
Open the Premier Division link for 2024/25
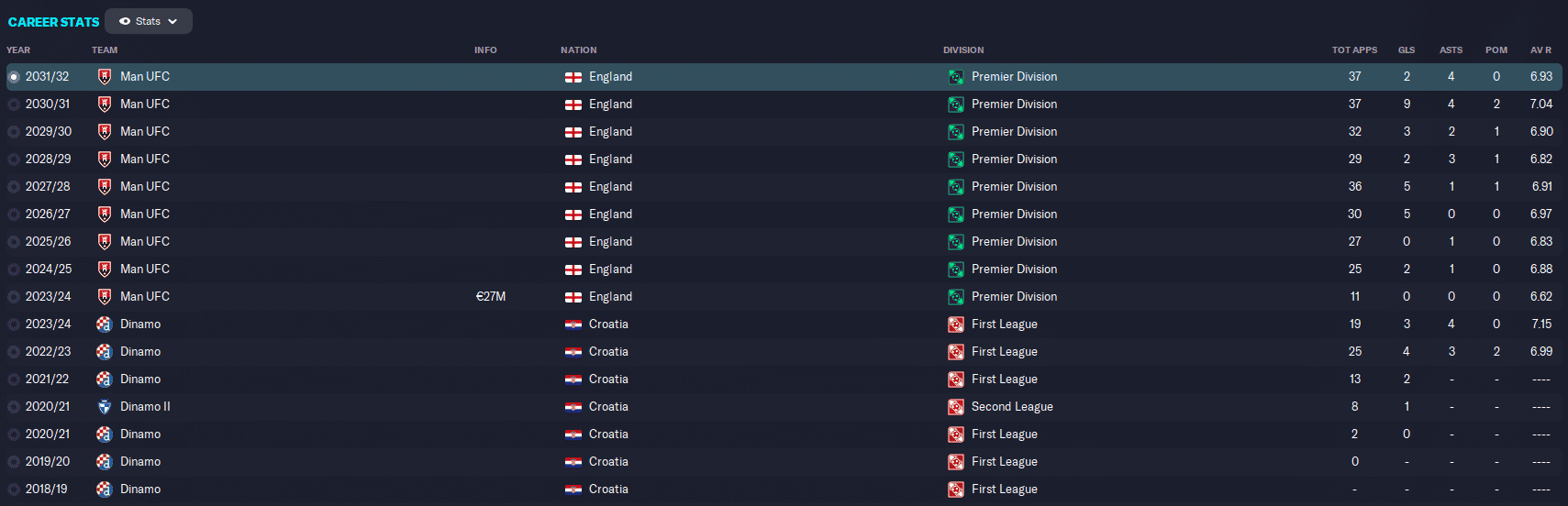click(1014, 269)
